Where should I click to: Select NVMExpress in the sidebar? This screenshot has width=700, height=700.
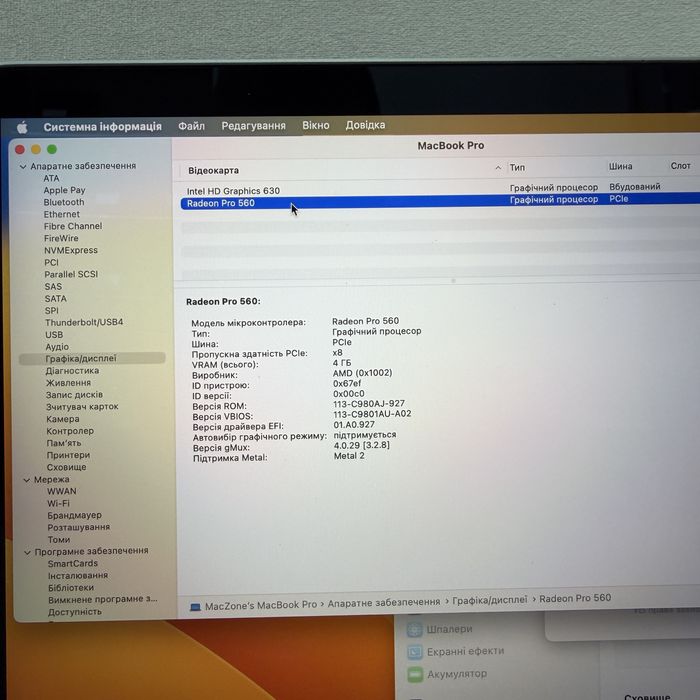point(71,250)
